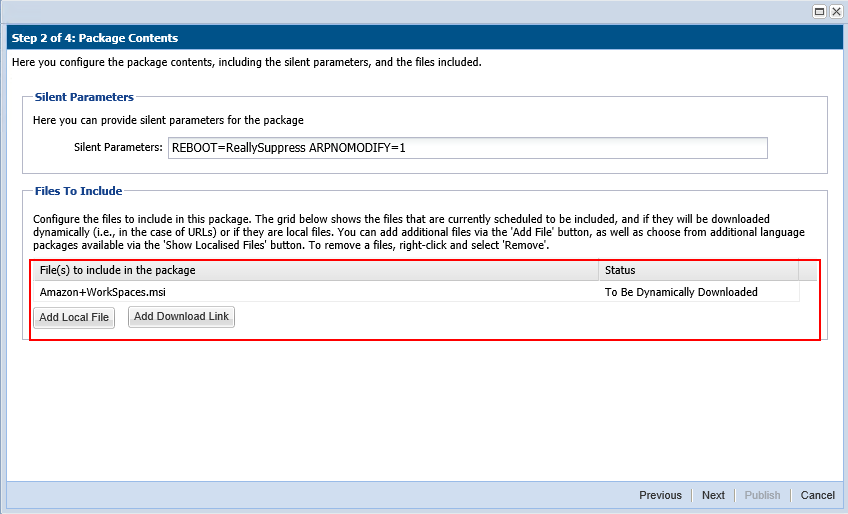Close the wizard dialog with the X icon
848x514 pixels.
click(835, 11)
